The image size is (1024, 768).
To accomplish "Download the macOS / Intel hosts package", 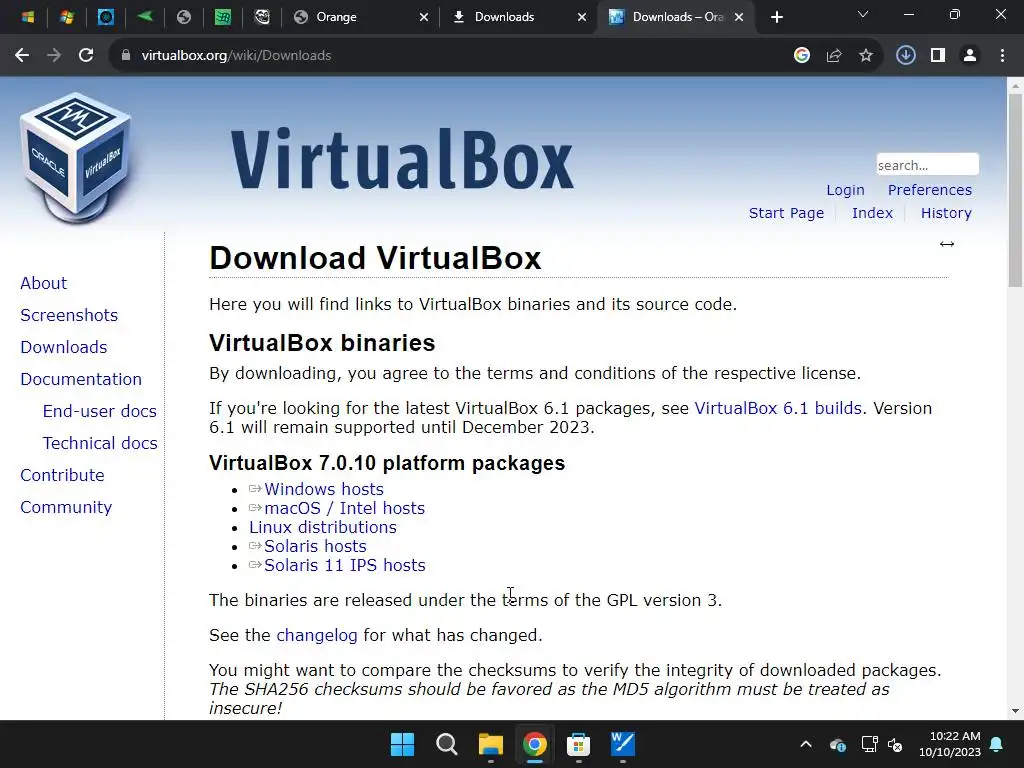I will tap(344, 508).
